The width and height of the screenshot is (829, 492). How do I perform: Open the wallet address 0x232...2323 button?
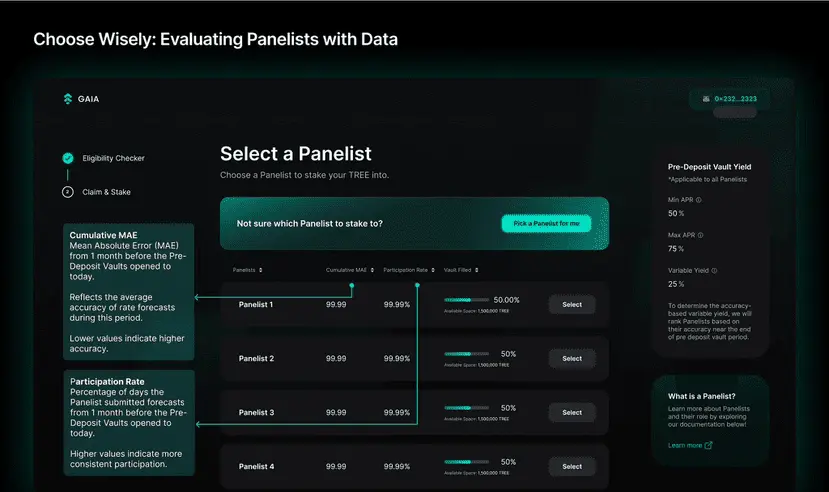click(730, 99)
